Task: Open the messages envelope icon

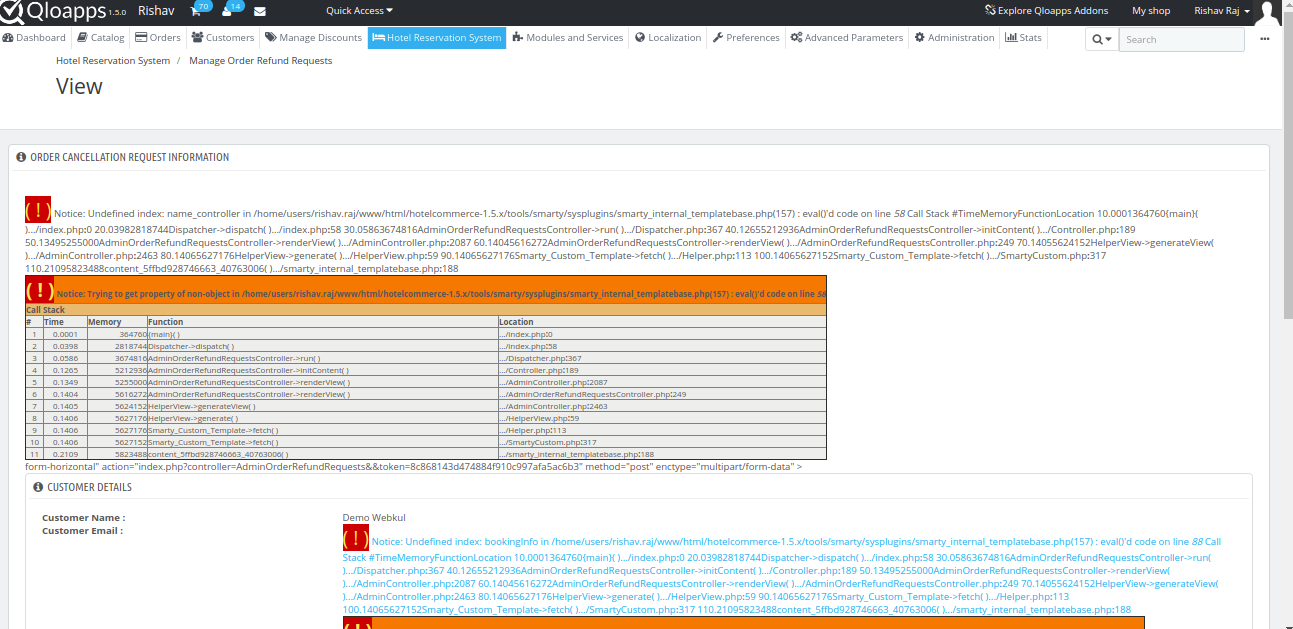Action: tap(260, 12)
